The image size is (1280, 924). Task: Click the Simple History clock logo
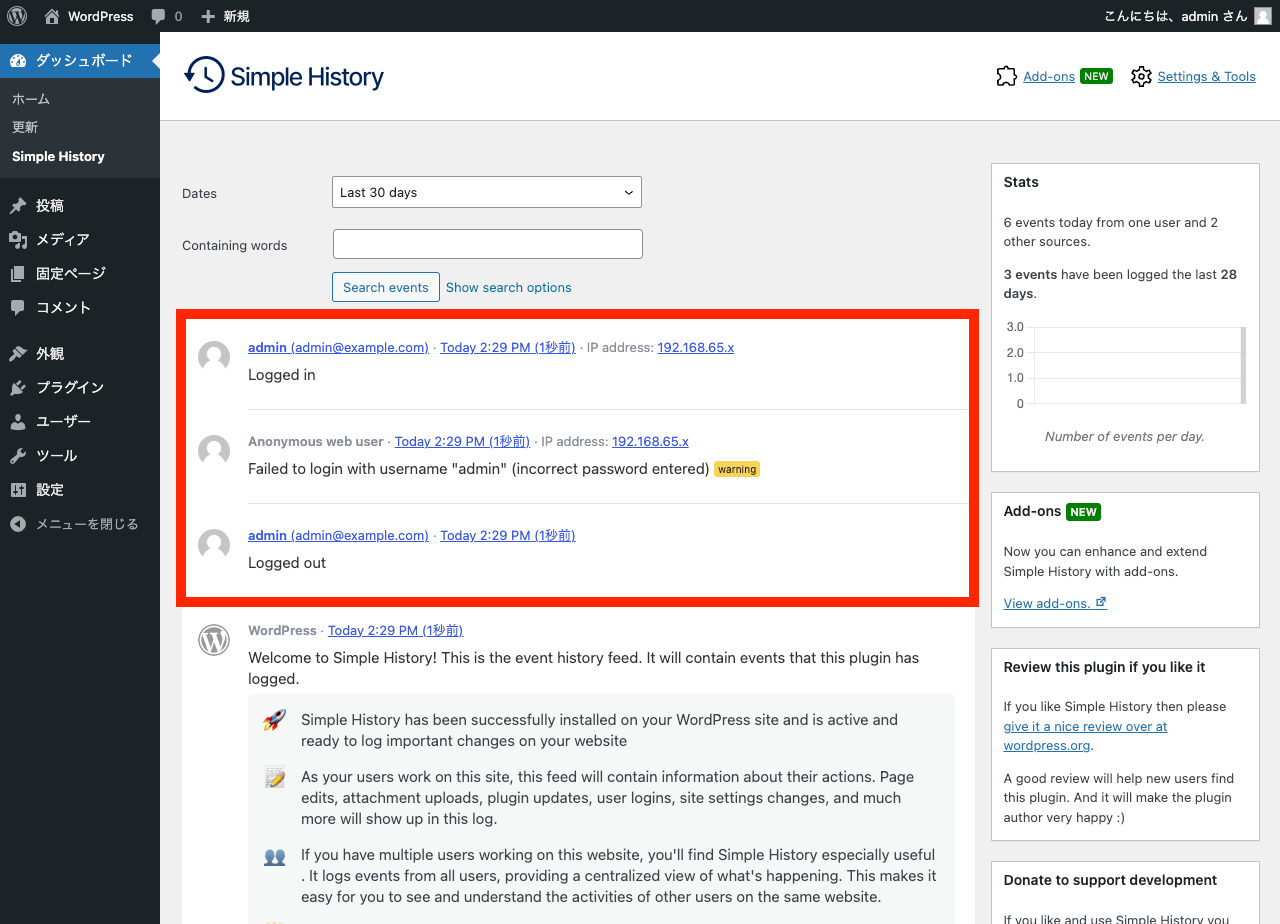pyautogui.click(x=204, y=76)
